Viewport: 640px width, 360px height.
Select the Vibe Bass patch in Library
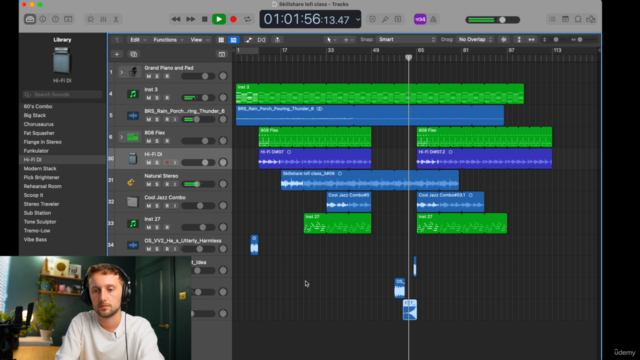35,240
